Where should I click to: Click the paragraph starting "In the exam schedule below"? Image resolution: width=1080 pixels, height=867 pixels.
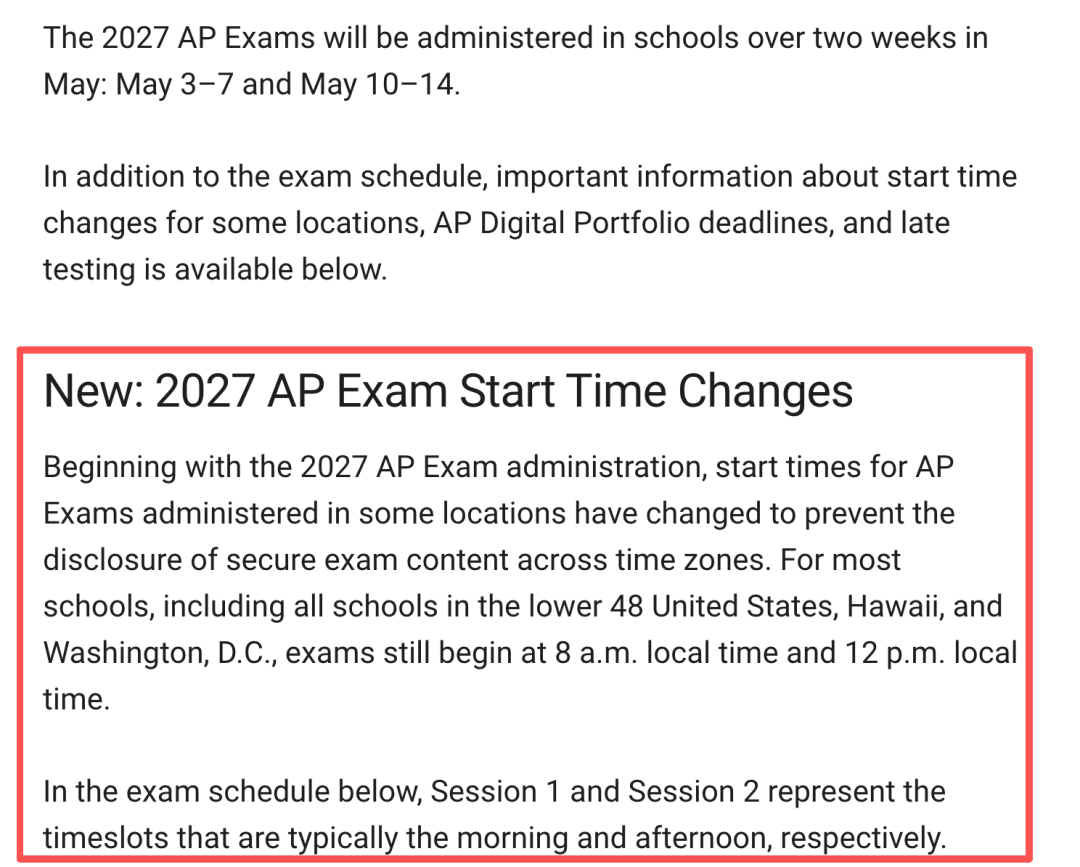[x=495, y=815]
